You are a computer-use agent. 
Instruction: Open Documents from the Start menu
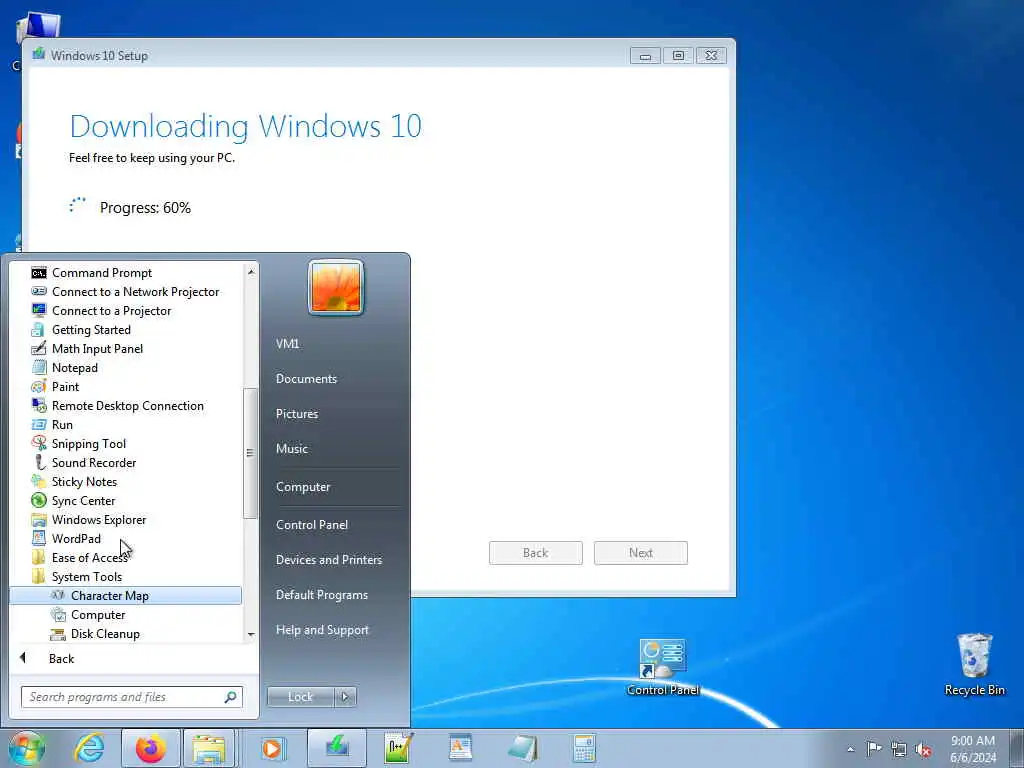click(x=306, y=379)
